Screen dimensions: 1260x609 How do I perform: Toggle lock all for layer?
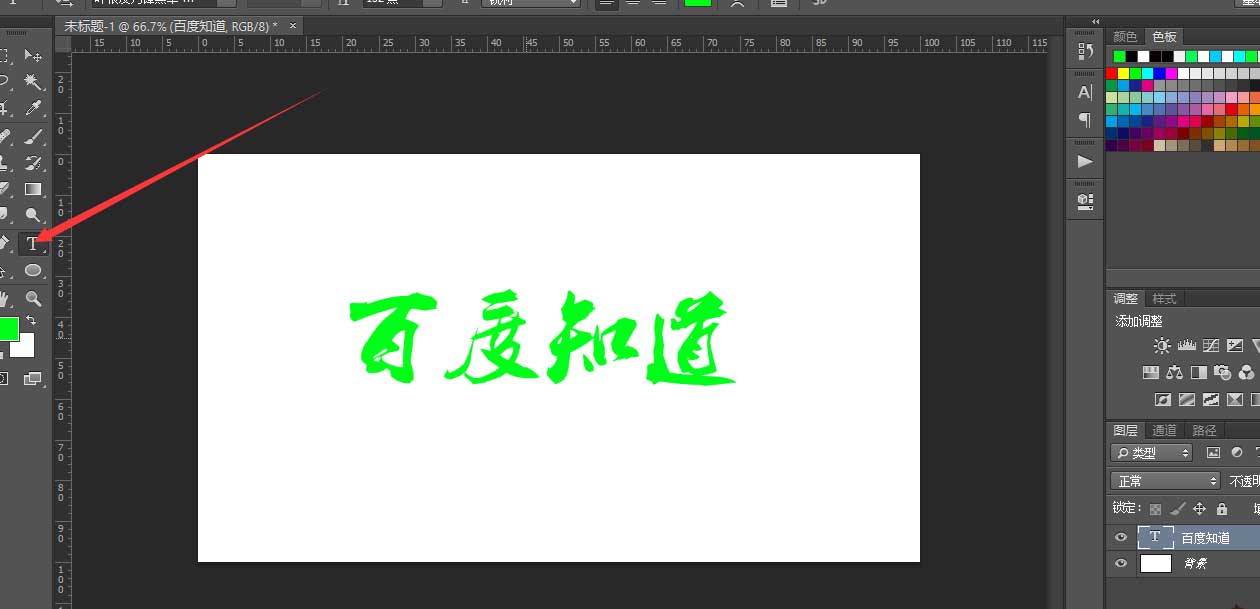click(x=1222, y=509)
